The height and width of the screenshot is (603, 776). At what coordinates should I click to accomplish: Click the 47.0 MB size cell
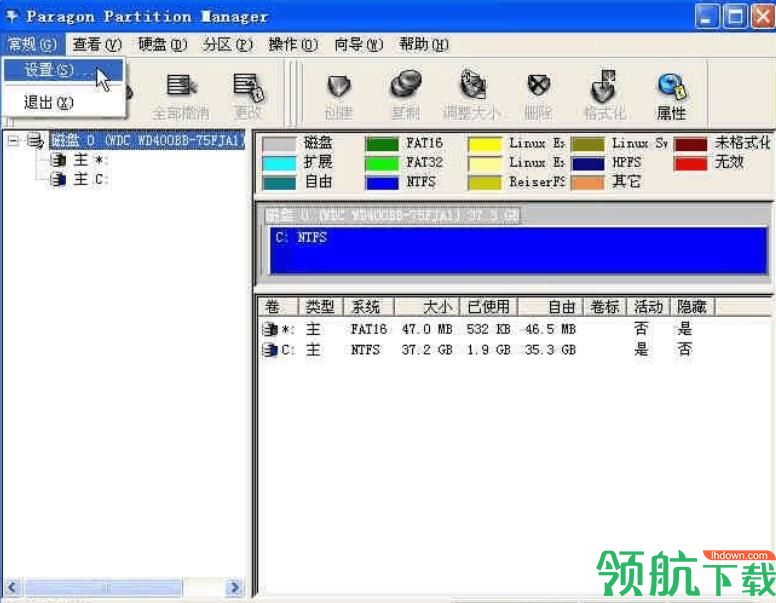[427, 329]
